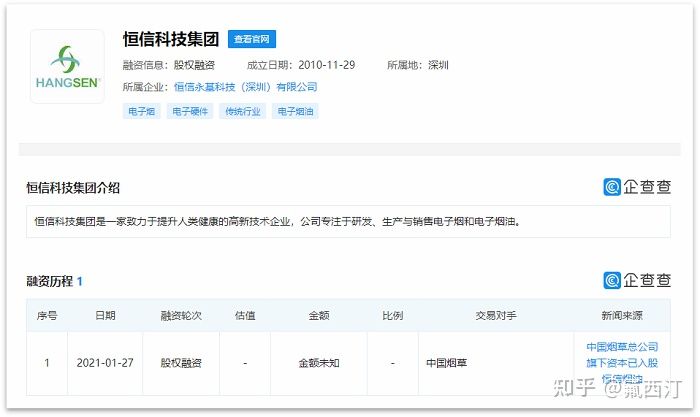Click the company introduction paragraph text

tap(278, 221)
